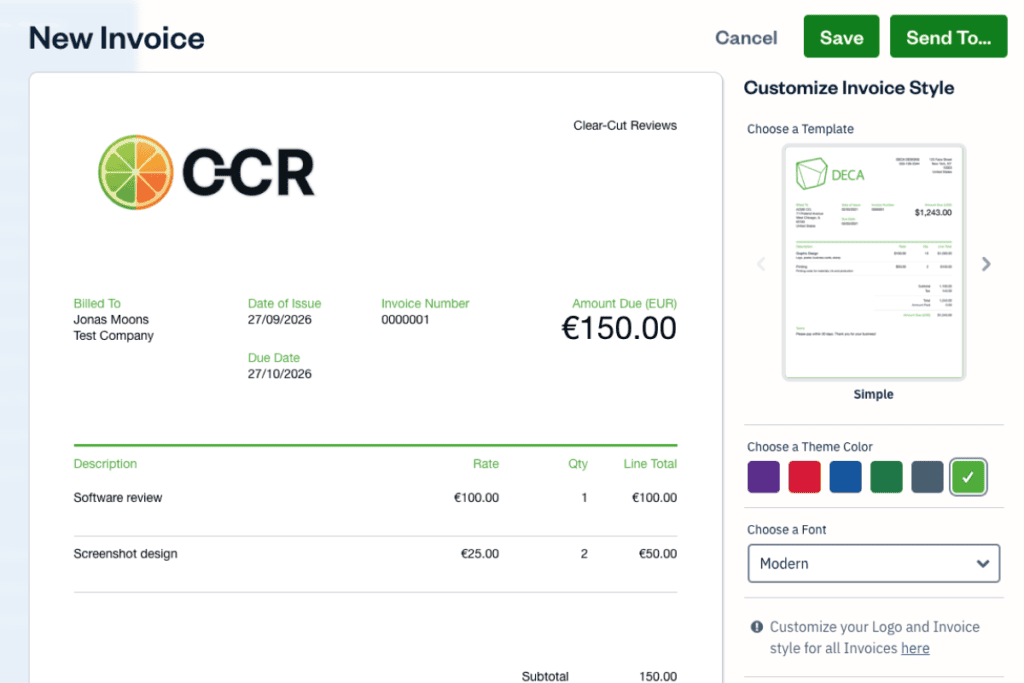This screenshot has width=1024, height=683.
Task: Edit quantity 2 for Screenshot design
Action: point(584,554)
